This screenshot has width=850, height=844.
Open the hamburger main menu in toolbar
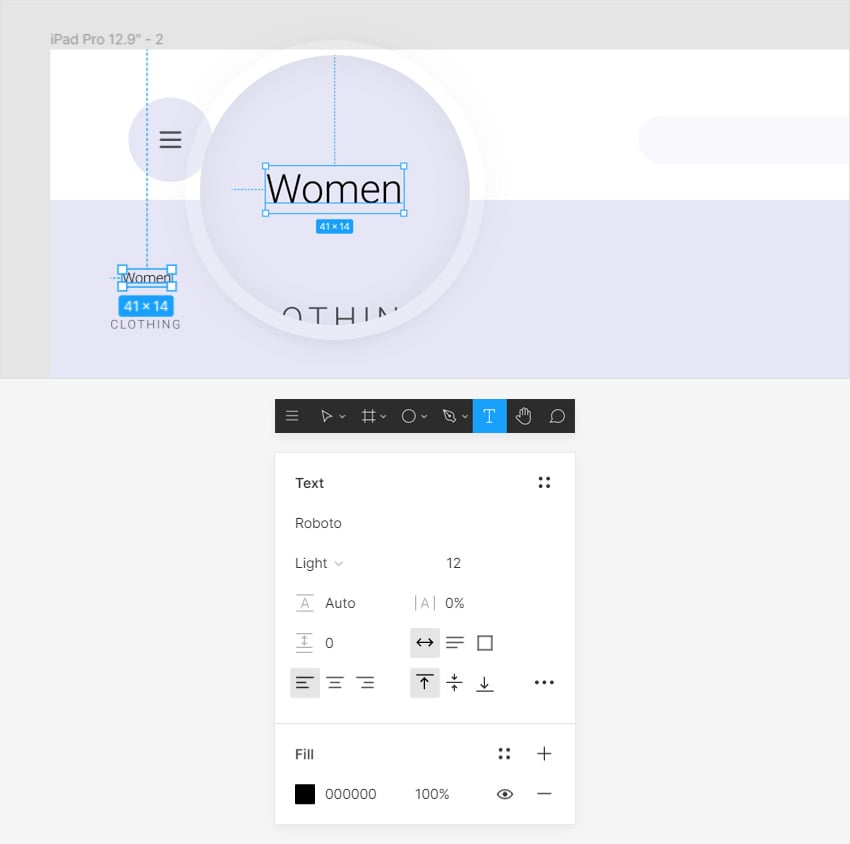pyautogui.click(x=292, y=416)
